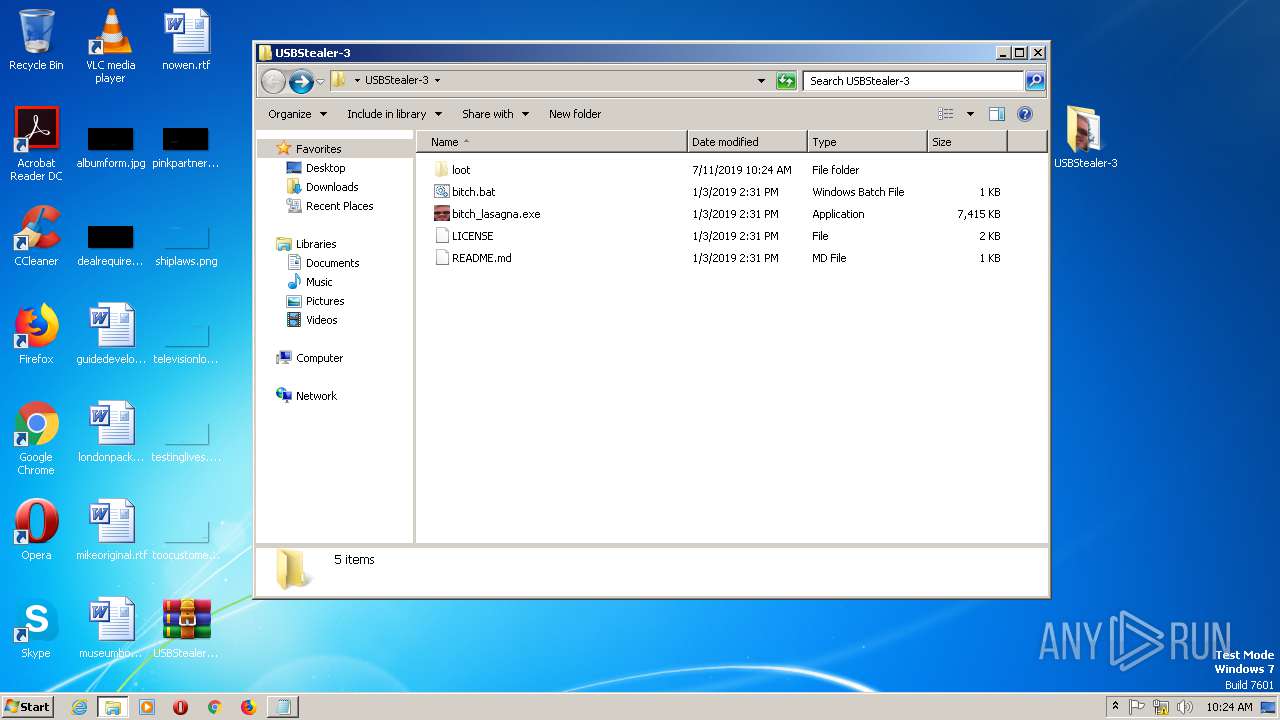1280x720 pixels.
Task: Select Favorites in navigation pane
Action: point(318,149)
